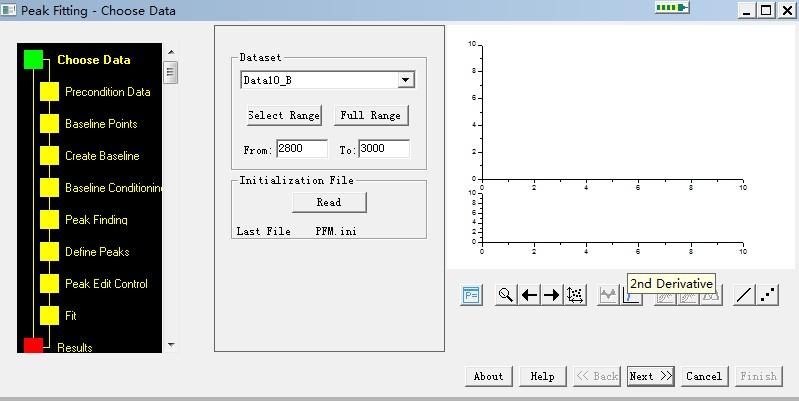Click the greyed Finish button
Screen dimensions: 799x401
point(759,377)
